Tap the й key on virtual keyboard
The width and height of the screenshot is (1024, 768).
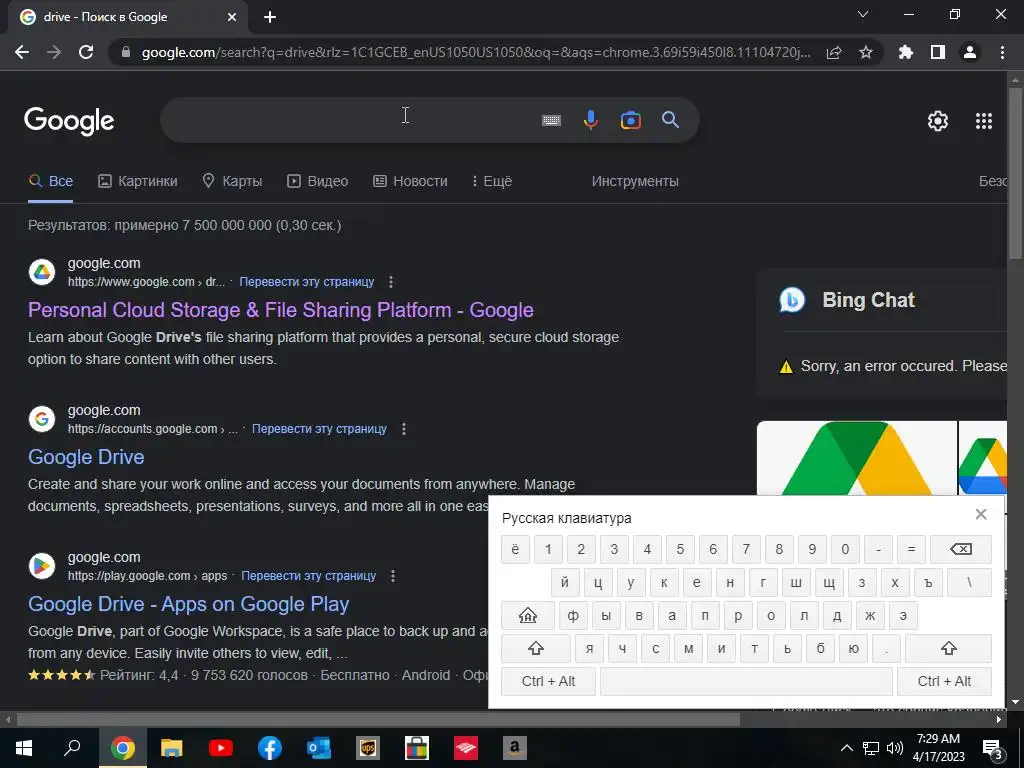click(x=565, y=582)
